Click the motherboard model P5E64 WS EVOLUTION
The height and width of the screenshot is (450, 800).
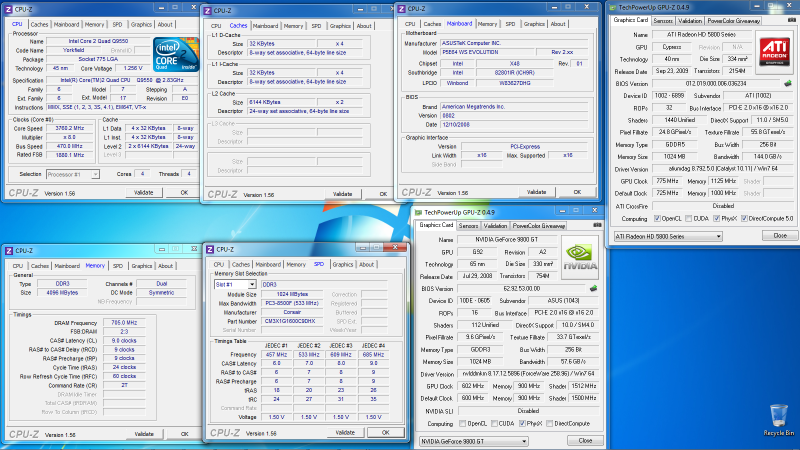coord(487,52)
